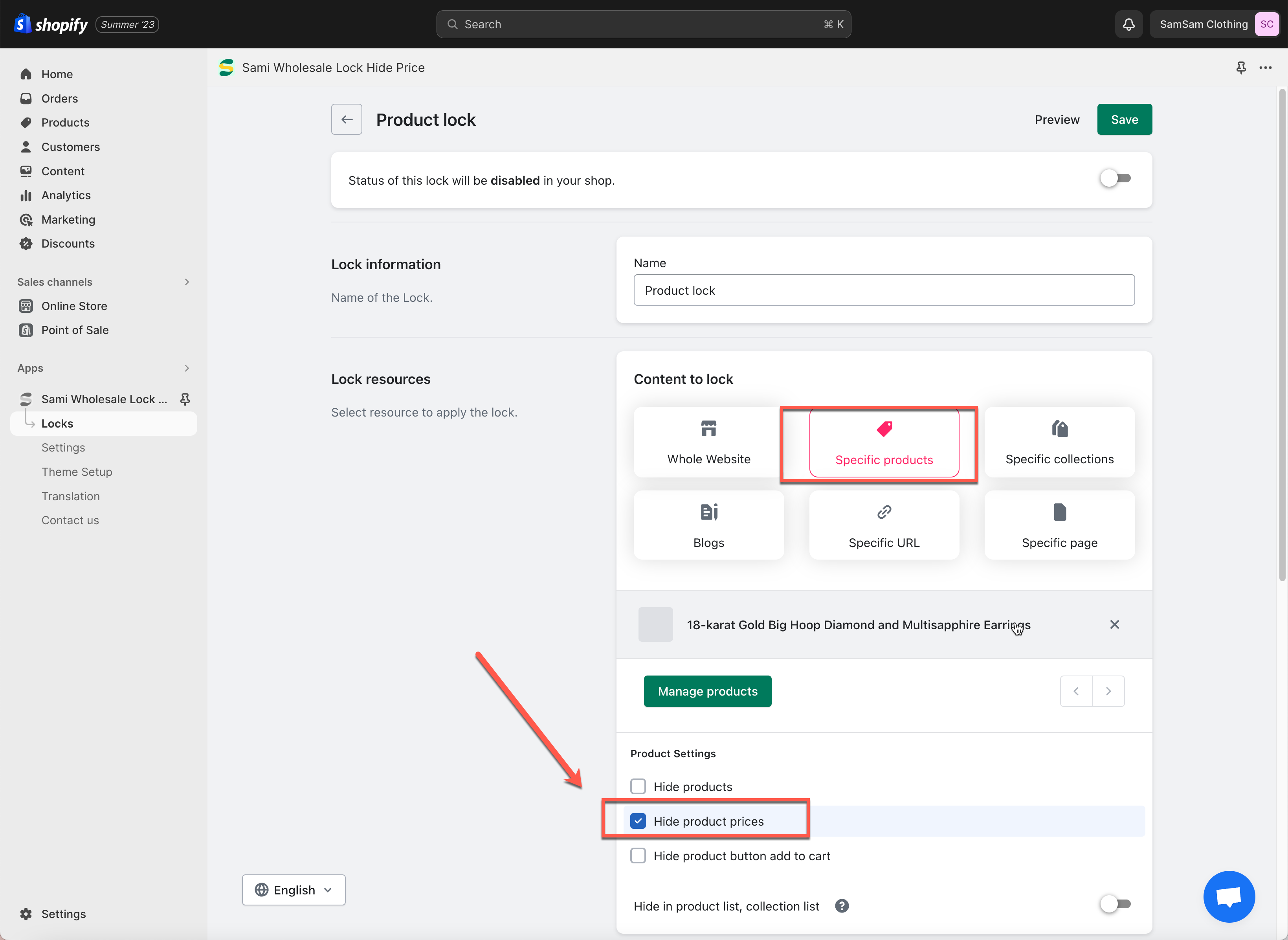Click the search magnifier icon

[452, 24]
